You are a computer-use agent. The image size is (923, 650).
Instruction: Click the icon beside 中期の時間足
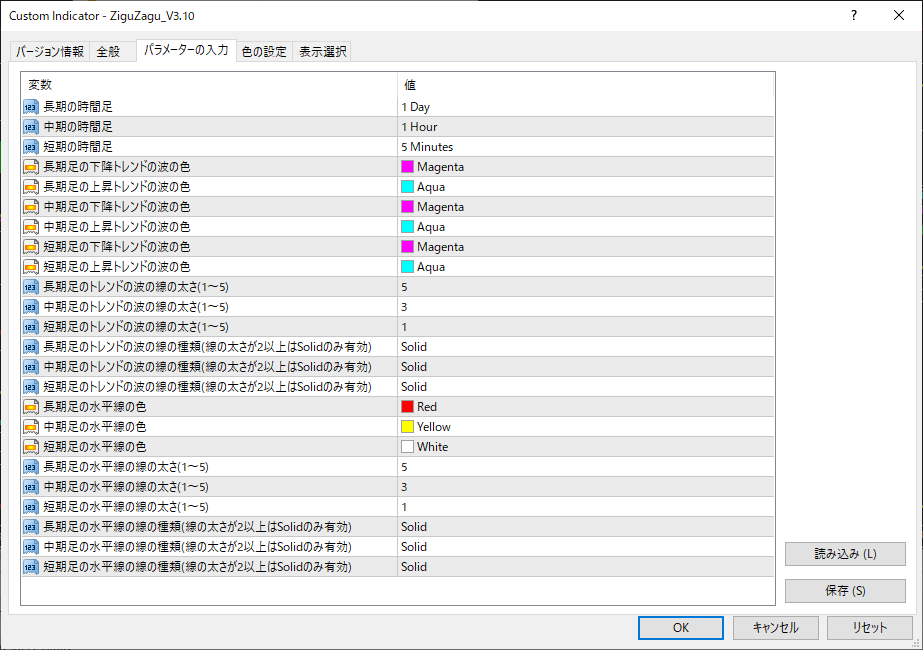tap(31, 127)
